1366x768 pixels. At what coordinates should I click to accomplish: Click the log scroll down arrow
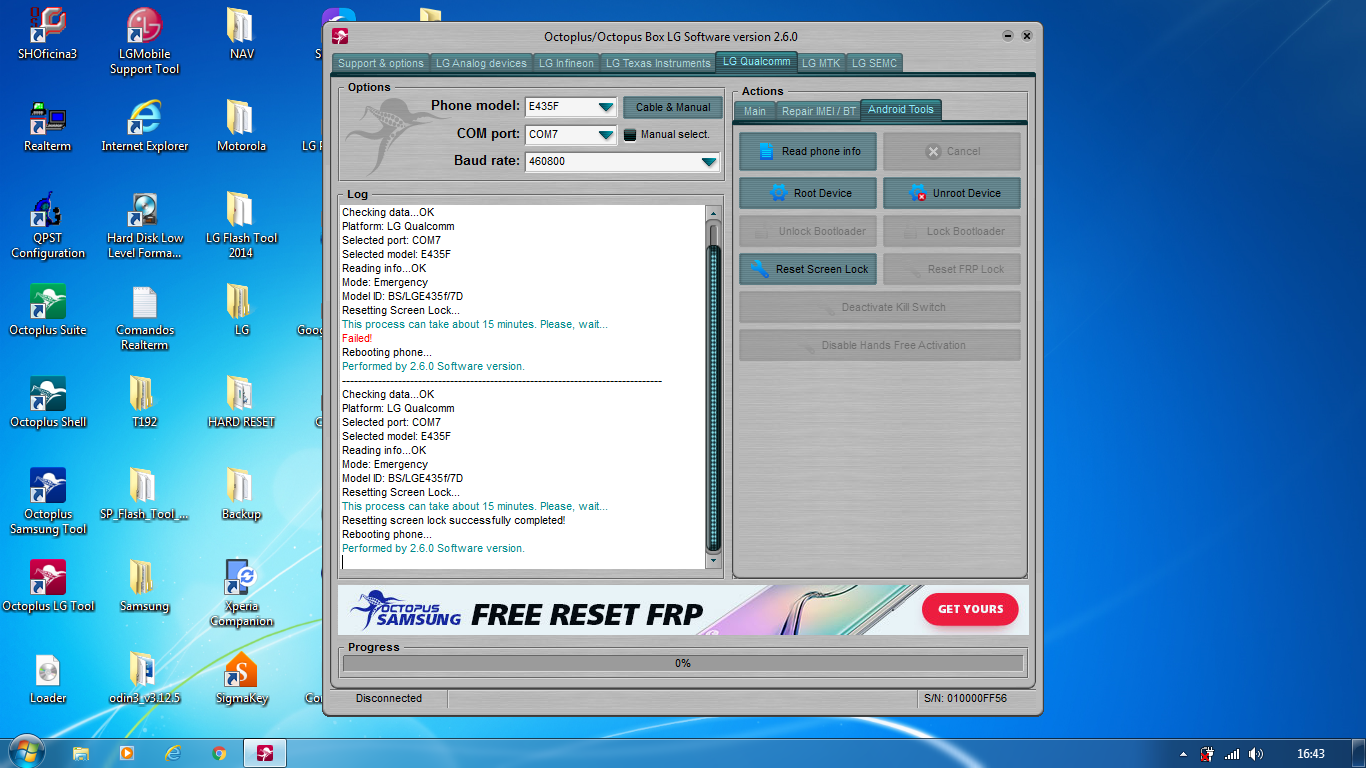point(714,561)
